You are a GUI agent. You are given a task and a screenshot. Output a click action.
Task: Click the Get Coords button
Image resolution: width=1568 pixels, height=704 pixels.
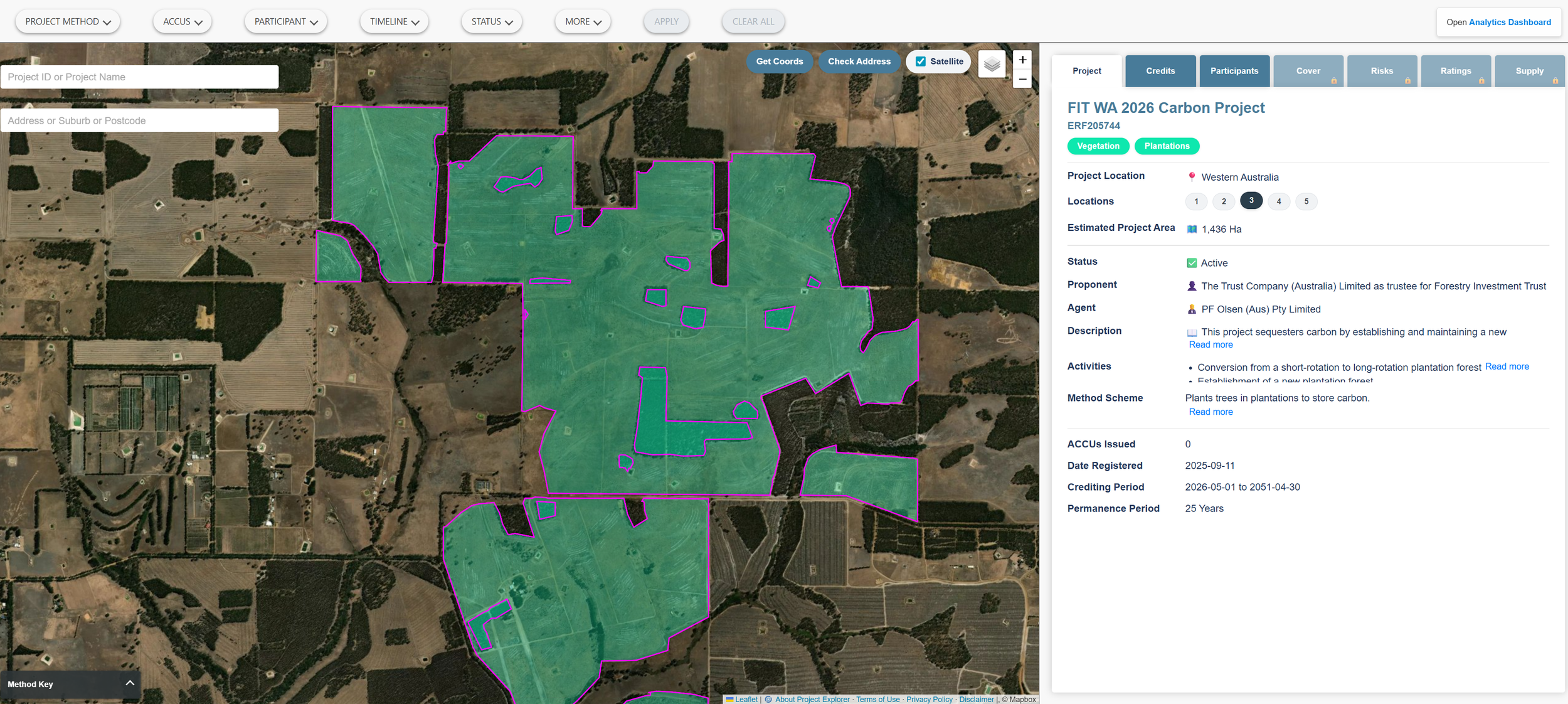pyautogui.click(x=779, y=61)
